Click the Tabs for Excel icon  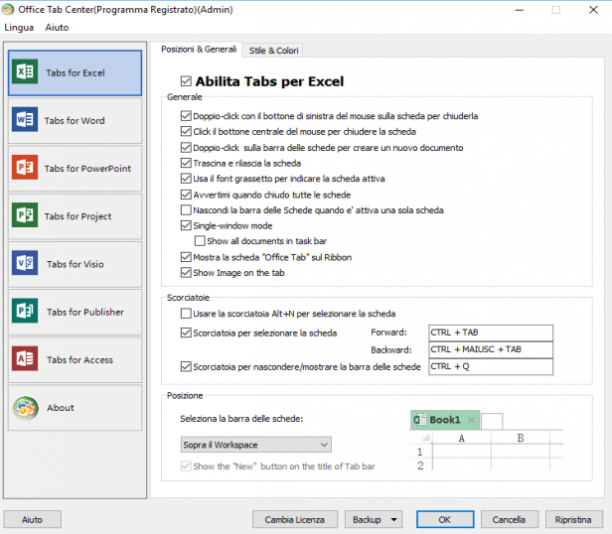pos(25,71)
